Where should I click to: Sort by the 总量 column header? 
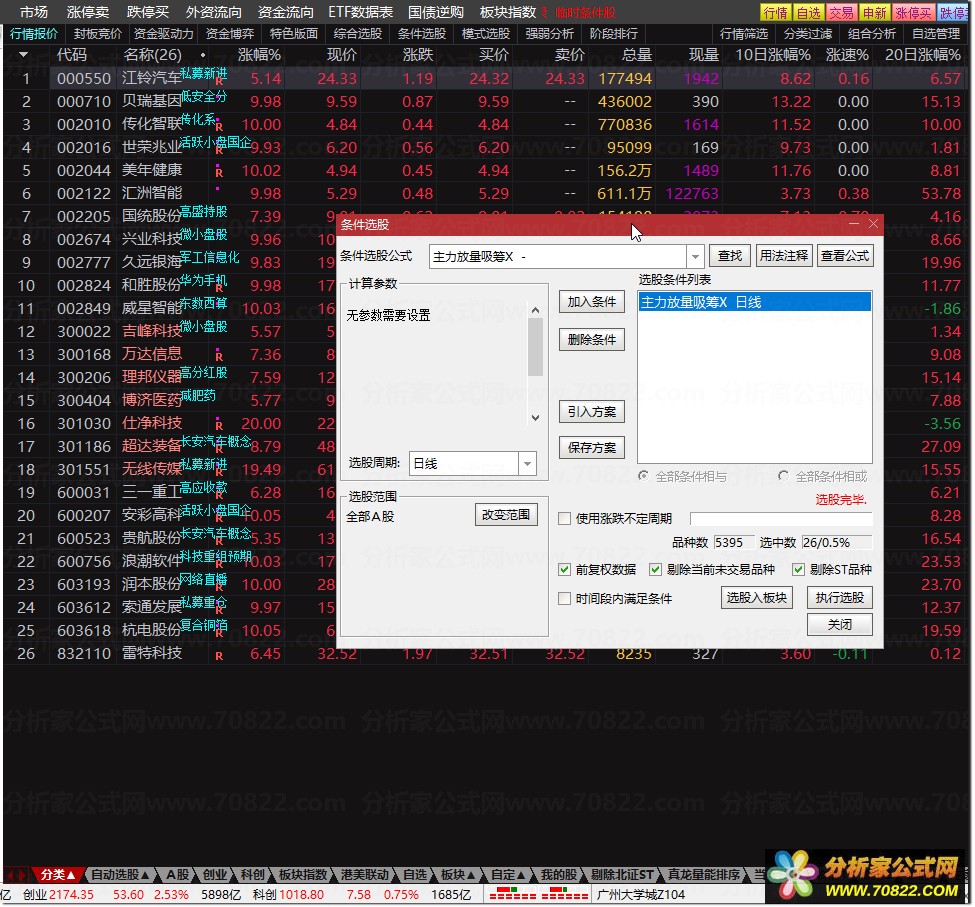(636, 55)
